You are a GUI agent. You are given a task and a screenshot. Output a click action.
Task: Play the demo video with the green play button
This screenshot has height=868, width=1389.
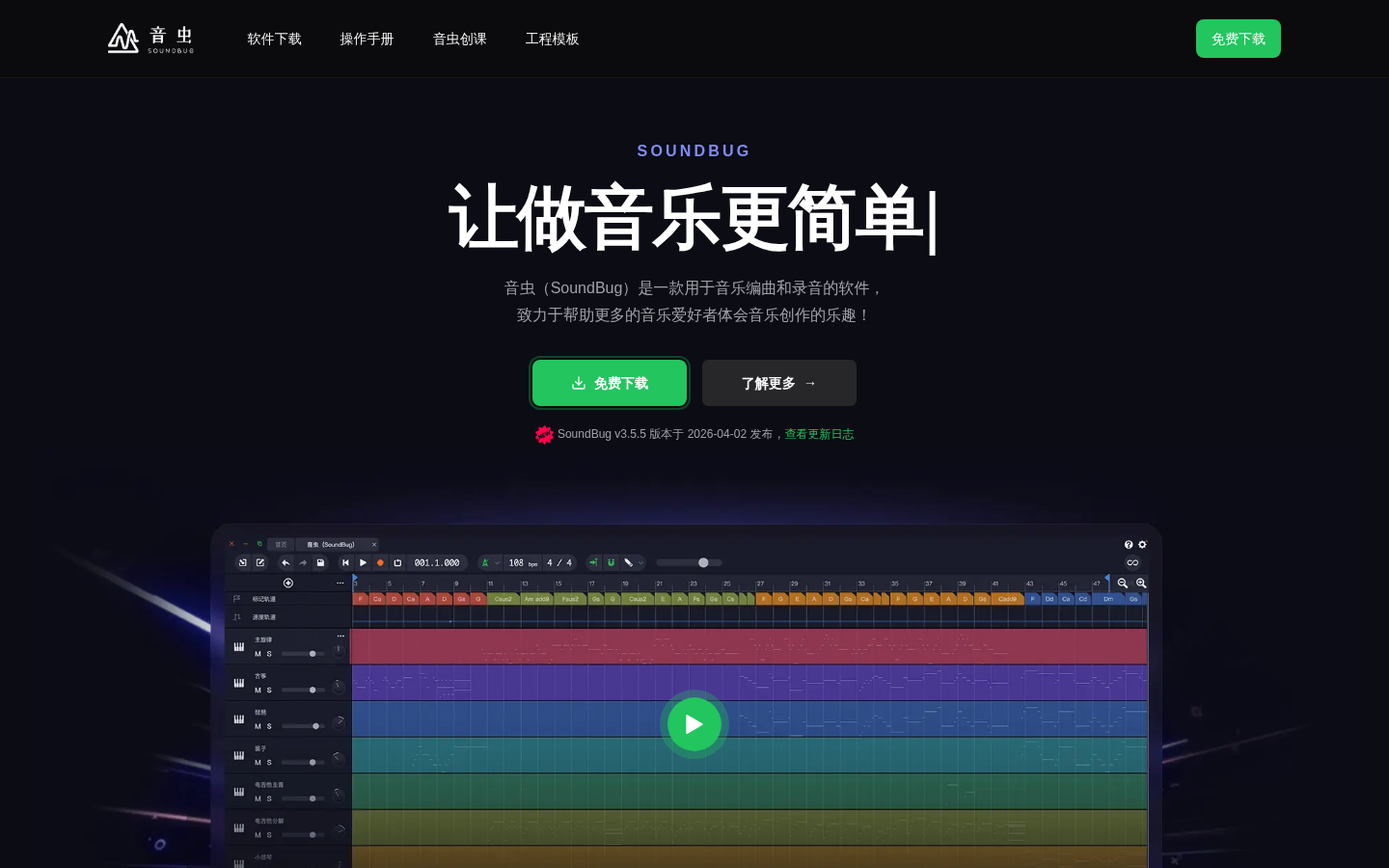coord(694,724)
